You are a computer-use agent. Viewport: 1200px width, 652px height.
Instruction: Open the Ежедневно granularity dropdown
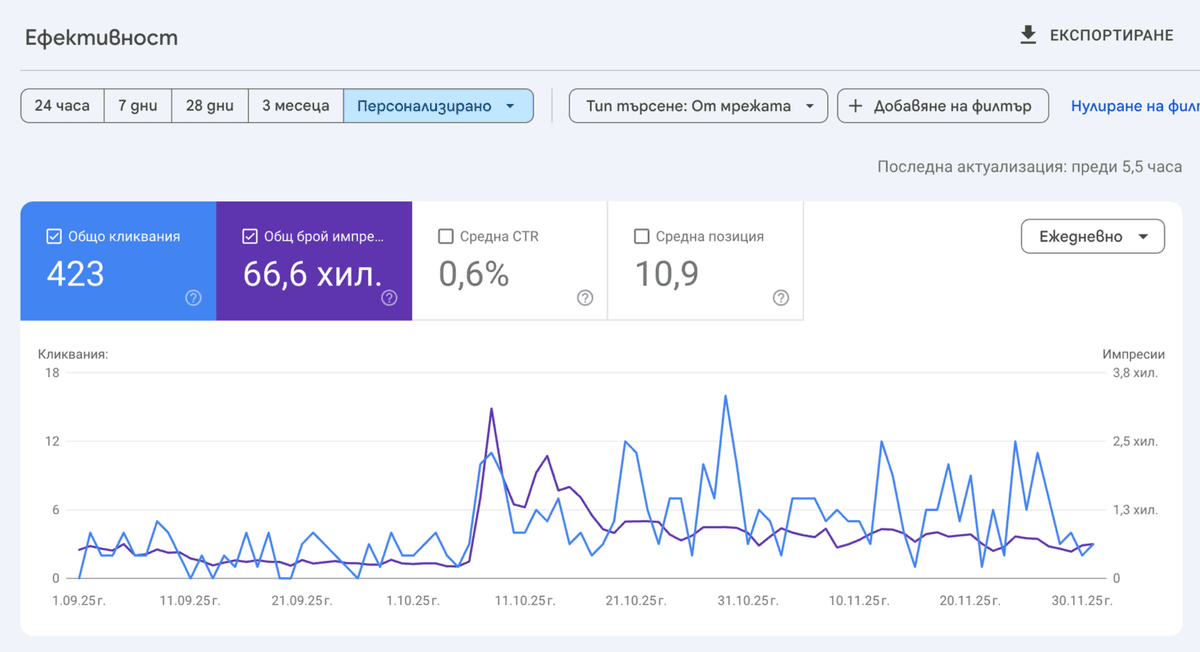point(1092,236)
